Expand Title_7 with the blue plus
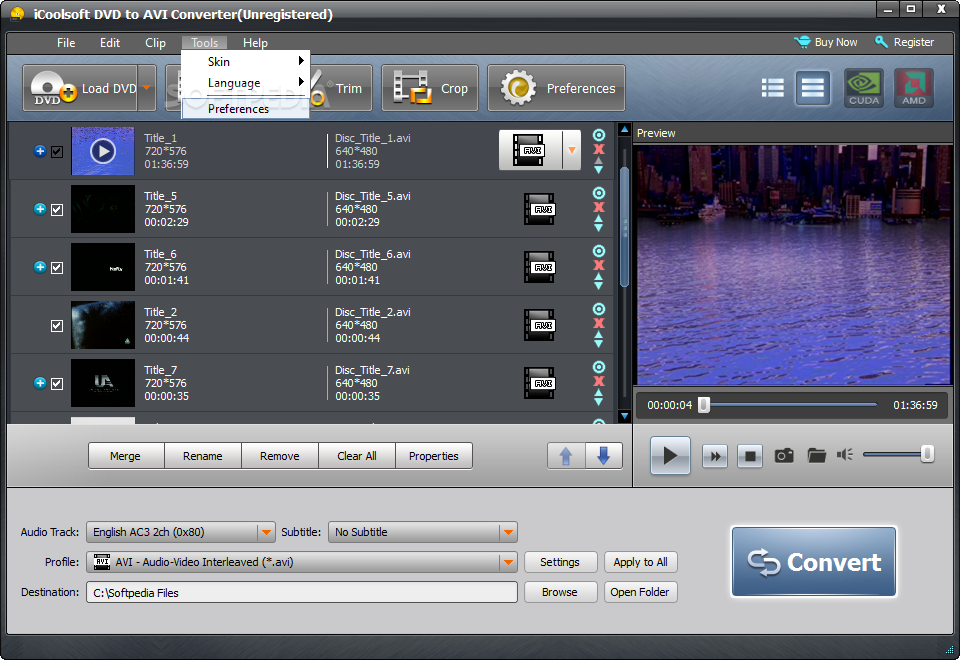Viewport: 960px width, 660px height. click(40, 383)
